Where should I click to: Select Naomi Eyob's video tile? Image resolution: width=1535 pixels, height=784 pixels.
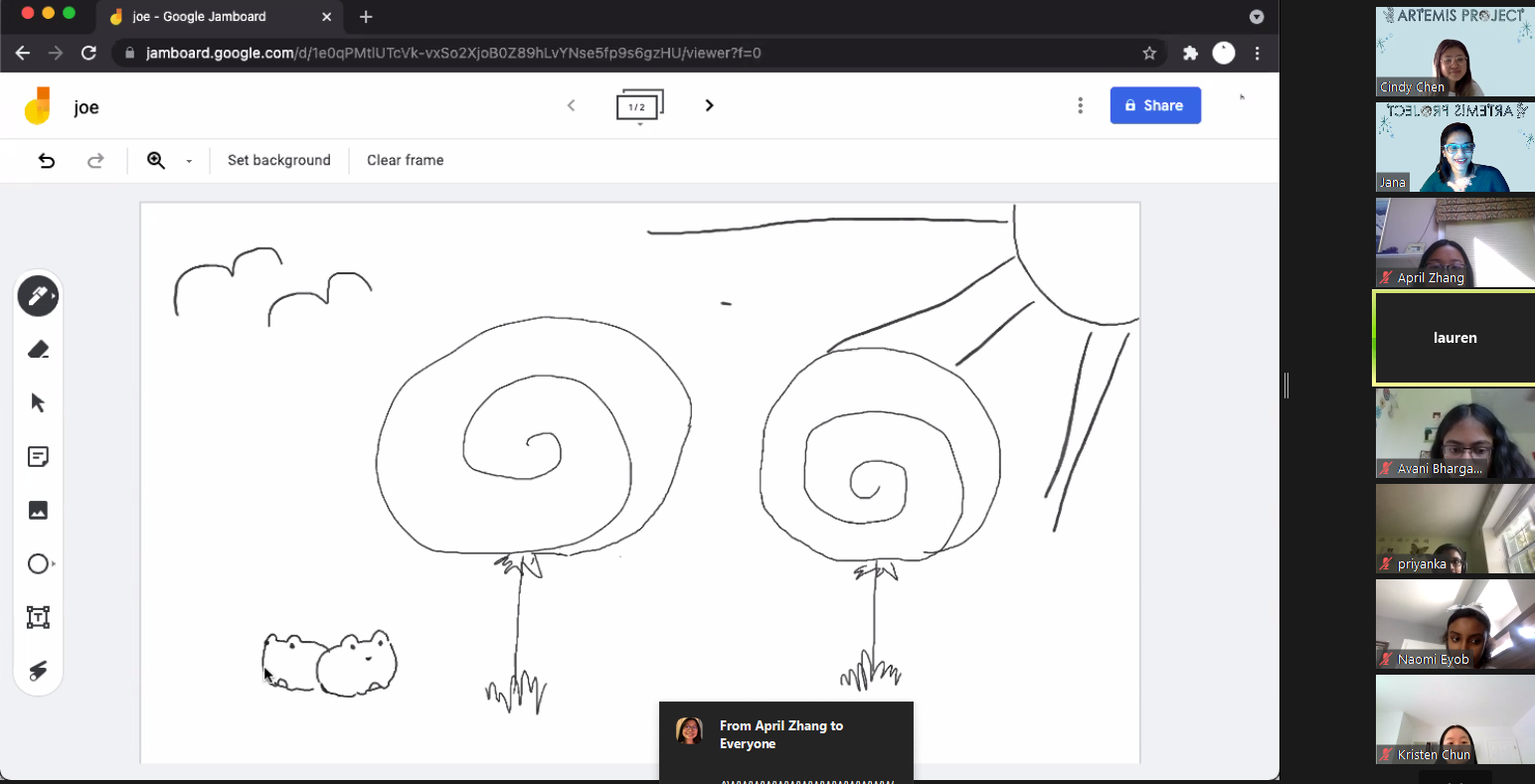pos(1455,623)
